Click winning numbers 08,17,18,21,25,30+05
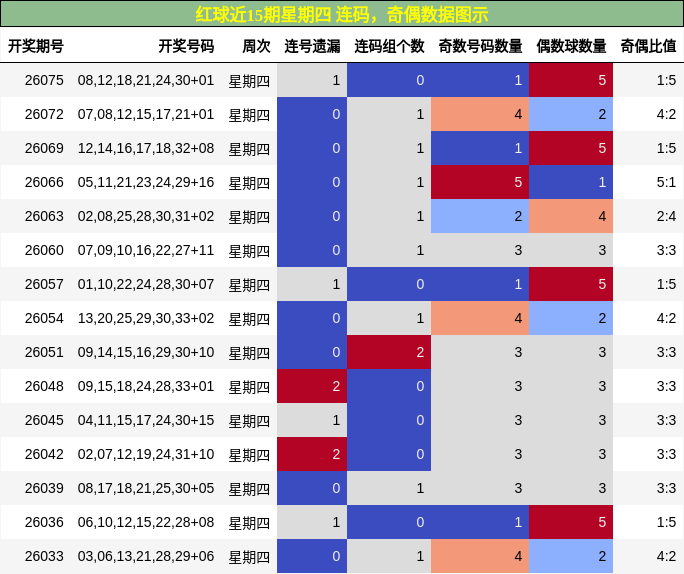Viewport: 684px width, 574px height. [x=146, y=489]
